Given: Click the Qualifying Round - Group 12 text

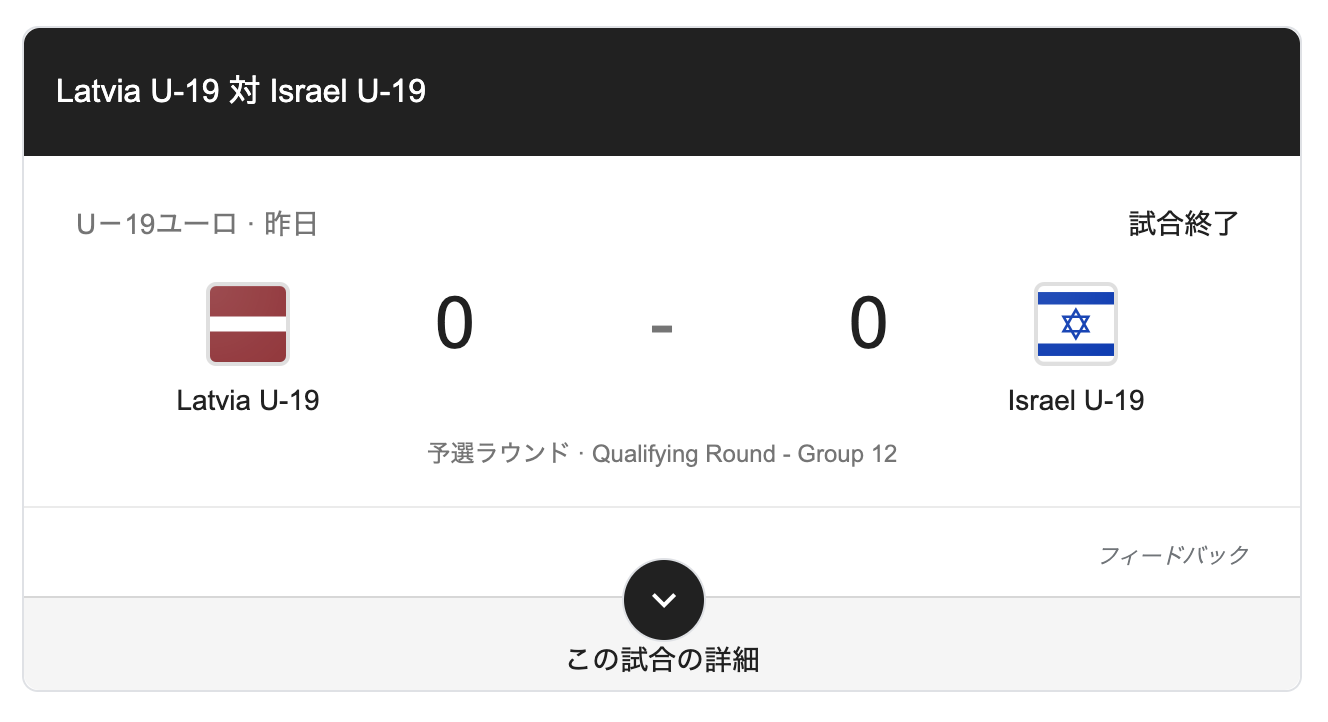Looking at the screenshot, I should point(745,454).
